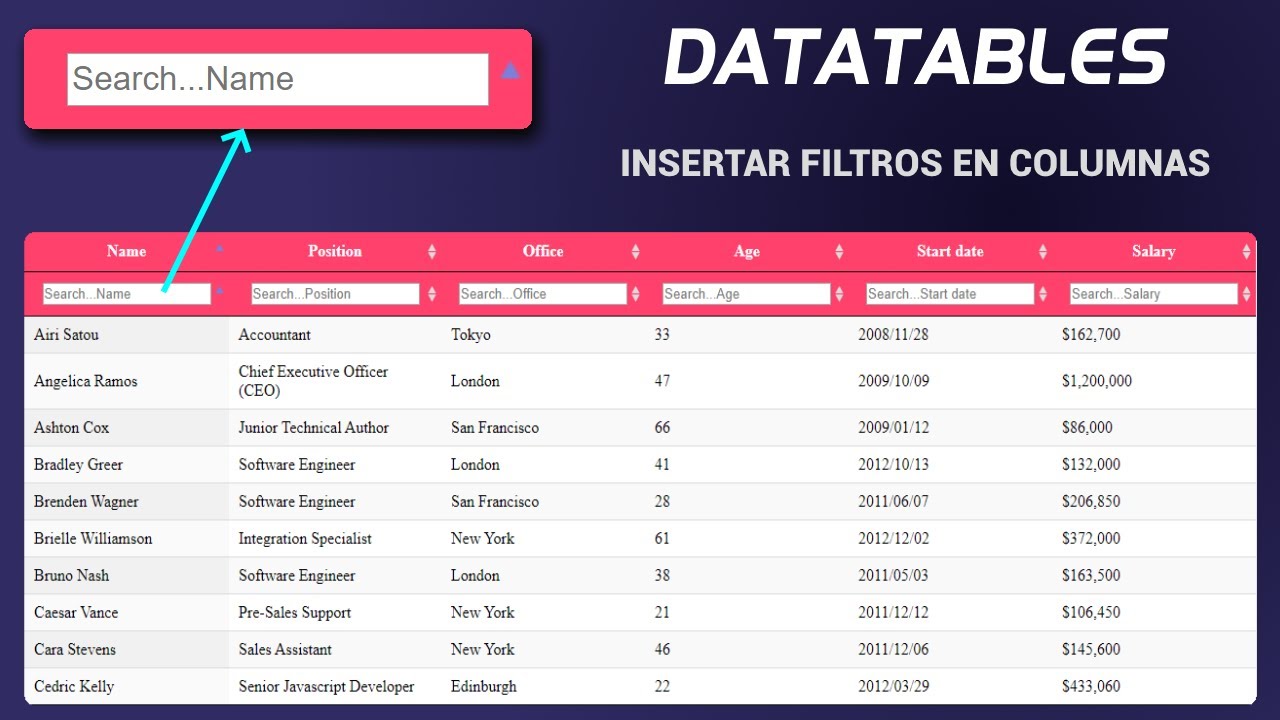Image resolution: width=1280 pixels, height=720 pixels.
Task: Click sort arrows beside the Search...Salary filter box
Action: click(x=1246, y=294)
